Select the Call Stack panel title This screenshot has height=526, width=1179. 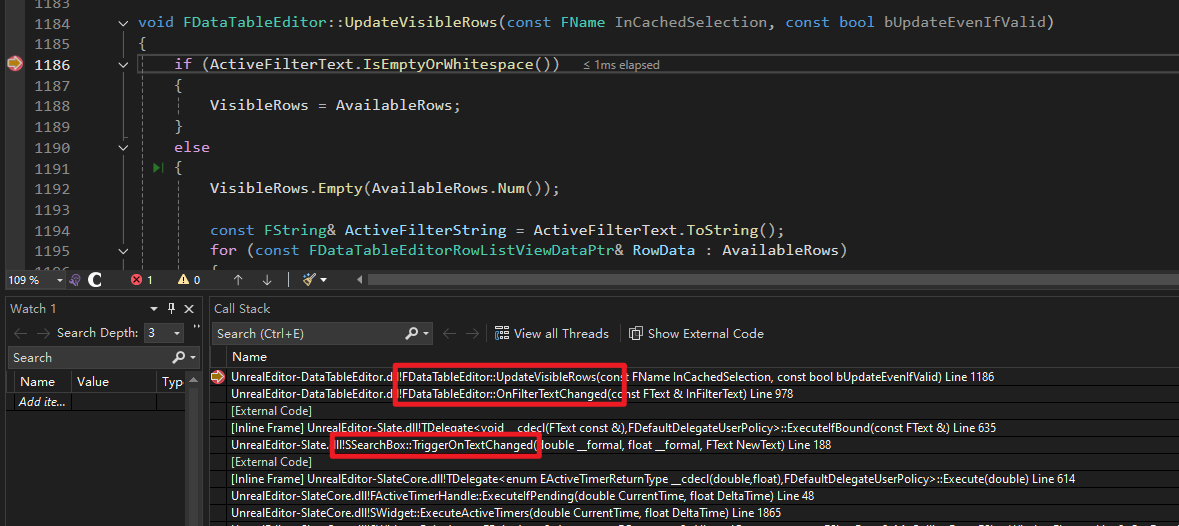click(x=242, y=308)
